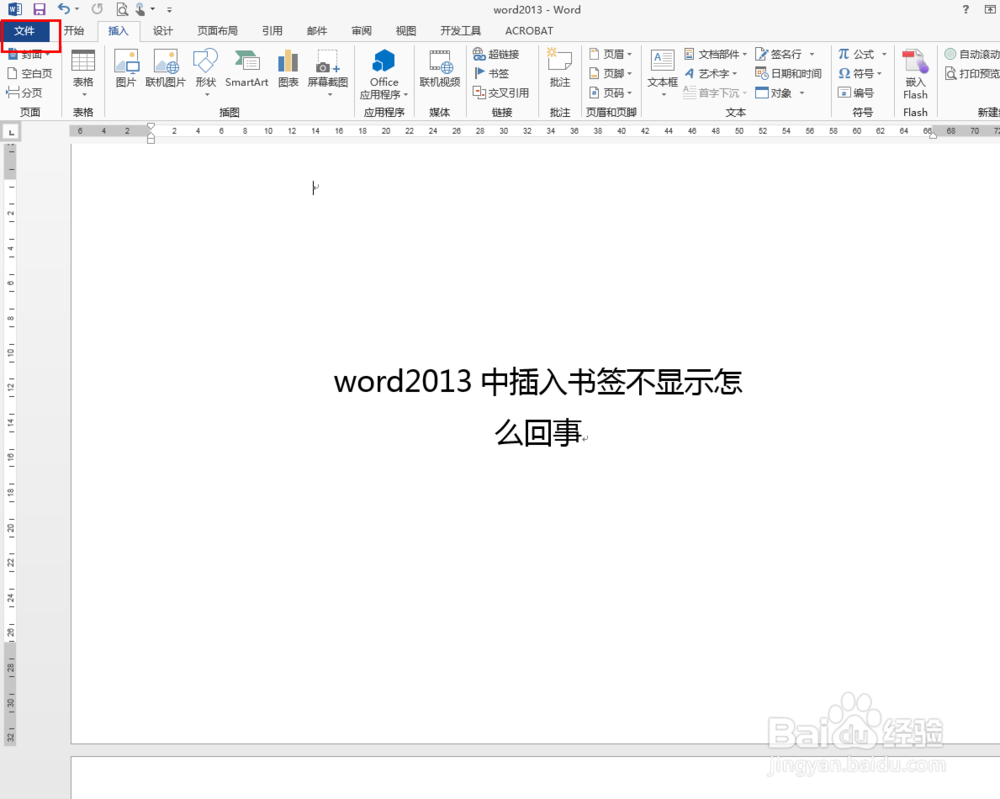Insert a 签名行 signature line
This screenshot has width=1000, height=799.
pos(784,54)
